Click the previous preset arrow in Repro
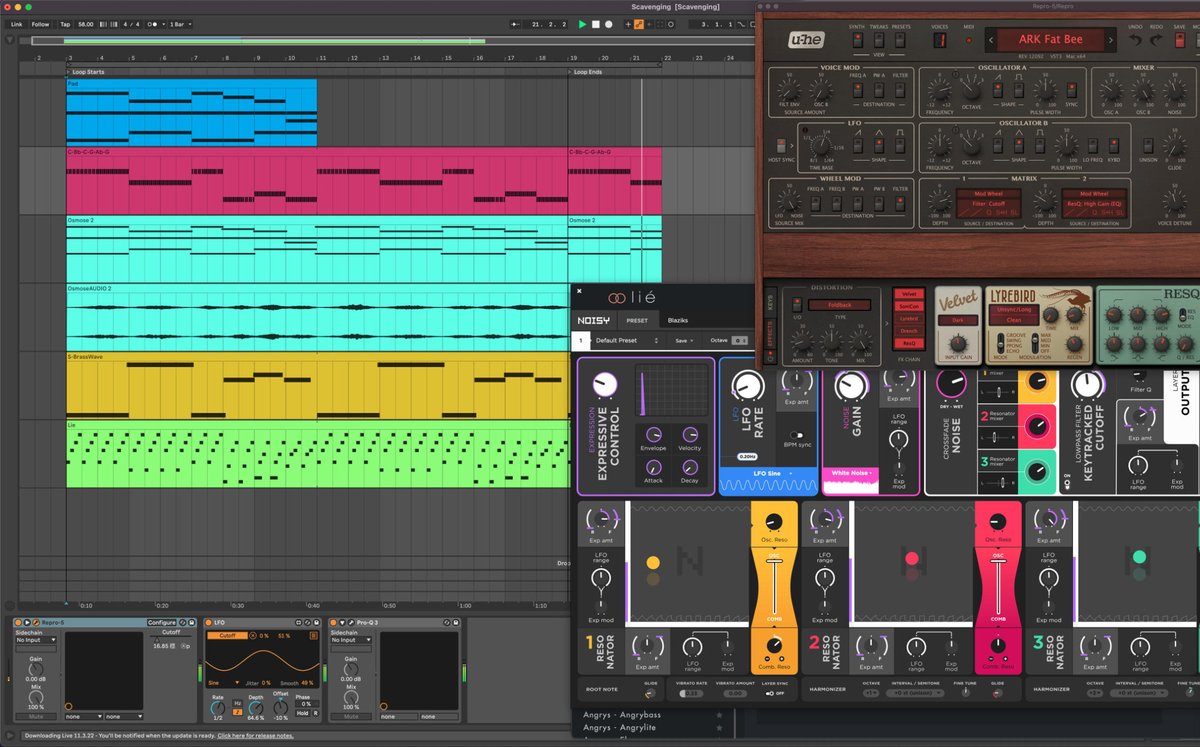The image size is (1200, 747). point(991,40)
